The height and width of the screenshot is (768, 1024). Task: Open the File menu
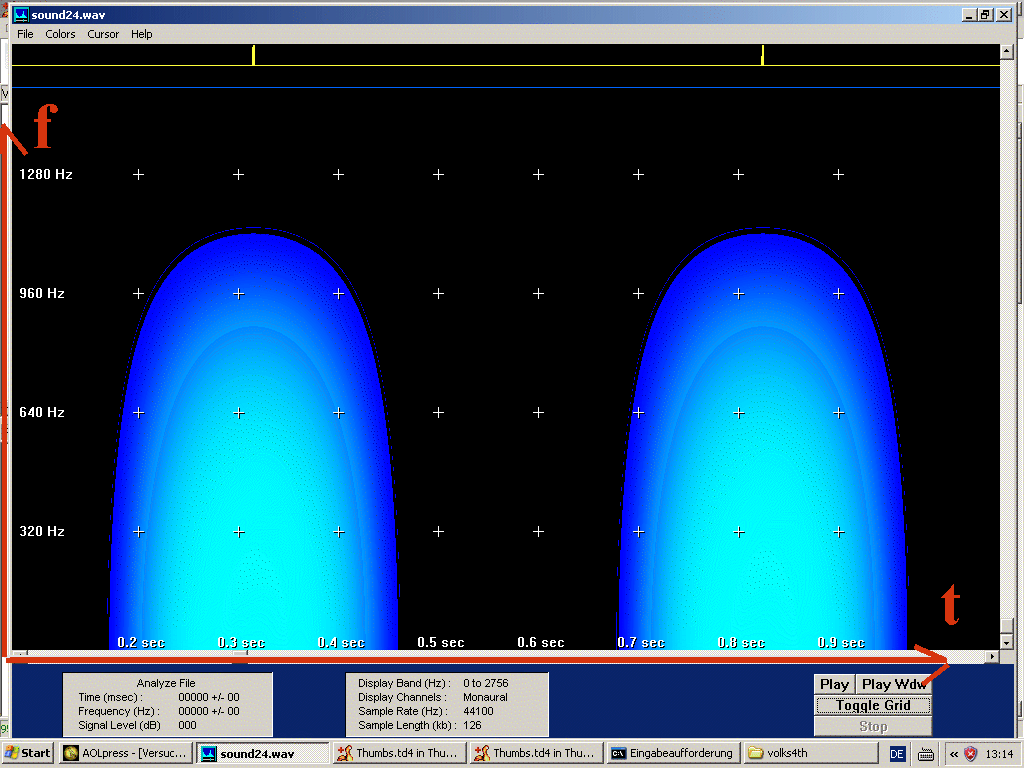(x=25, y=34)
